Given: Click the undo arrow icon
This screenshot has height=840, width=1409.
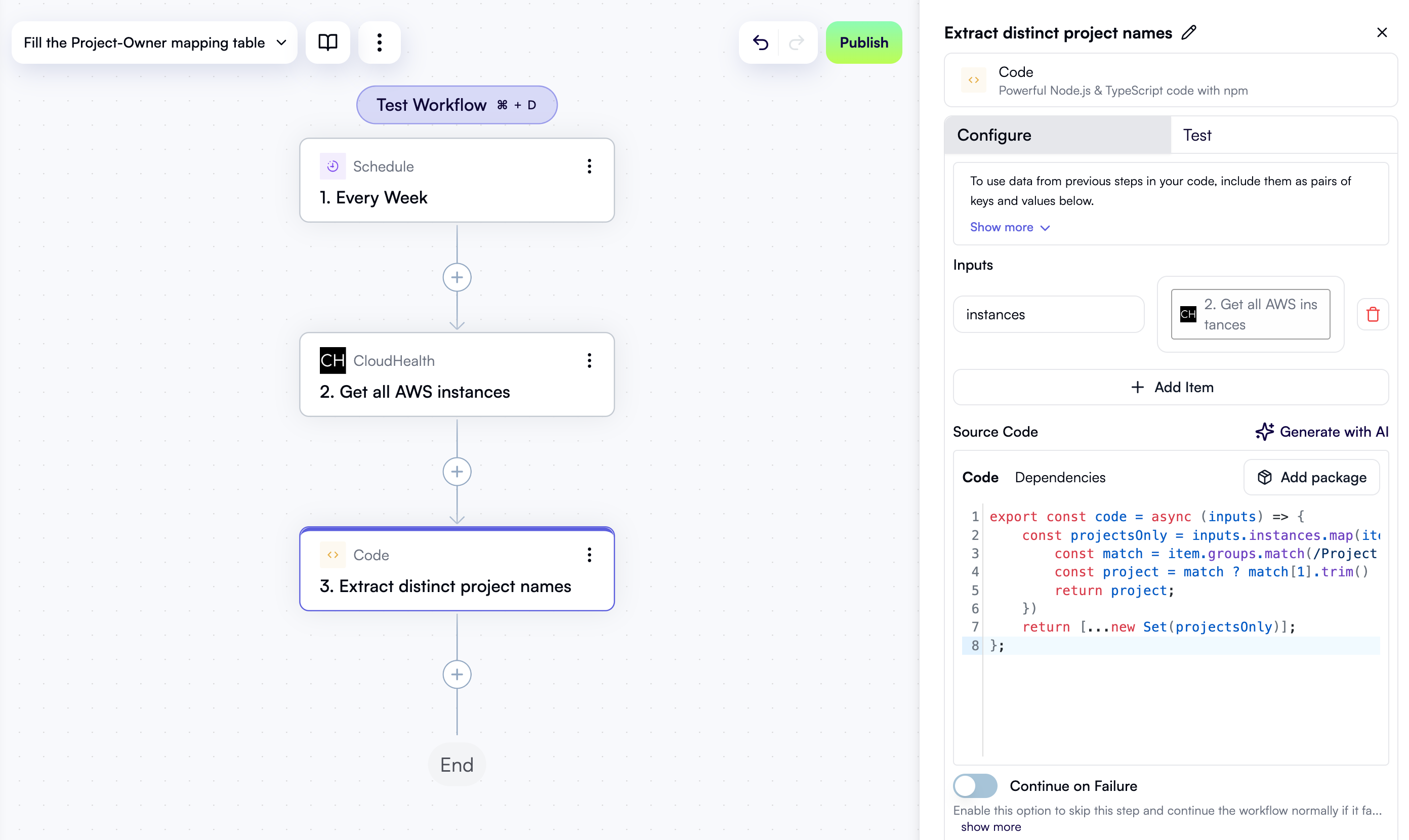Looking at the screenshot, I should [760, 43].
